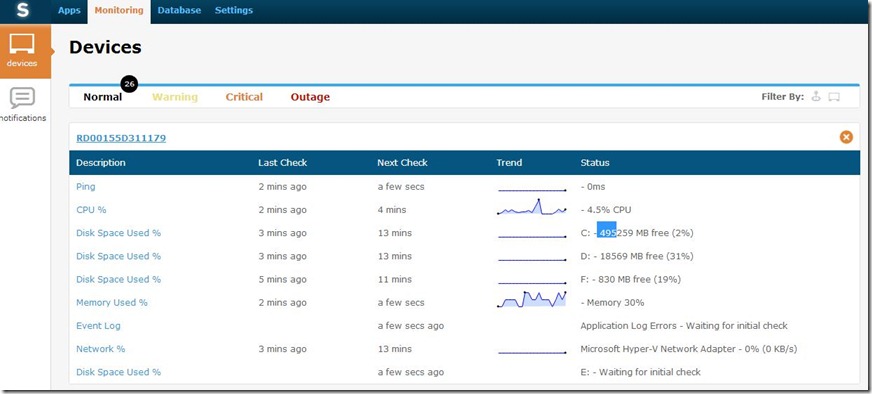Open the CPU % check
872x394 pixels.
pyautogui.click(x=91, y=210)
